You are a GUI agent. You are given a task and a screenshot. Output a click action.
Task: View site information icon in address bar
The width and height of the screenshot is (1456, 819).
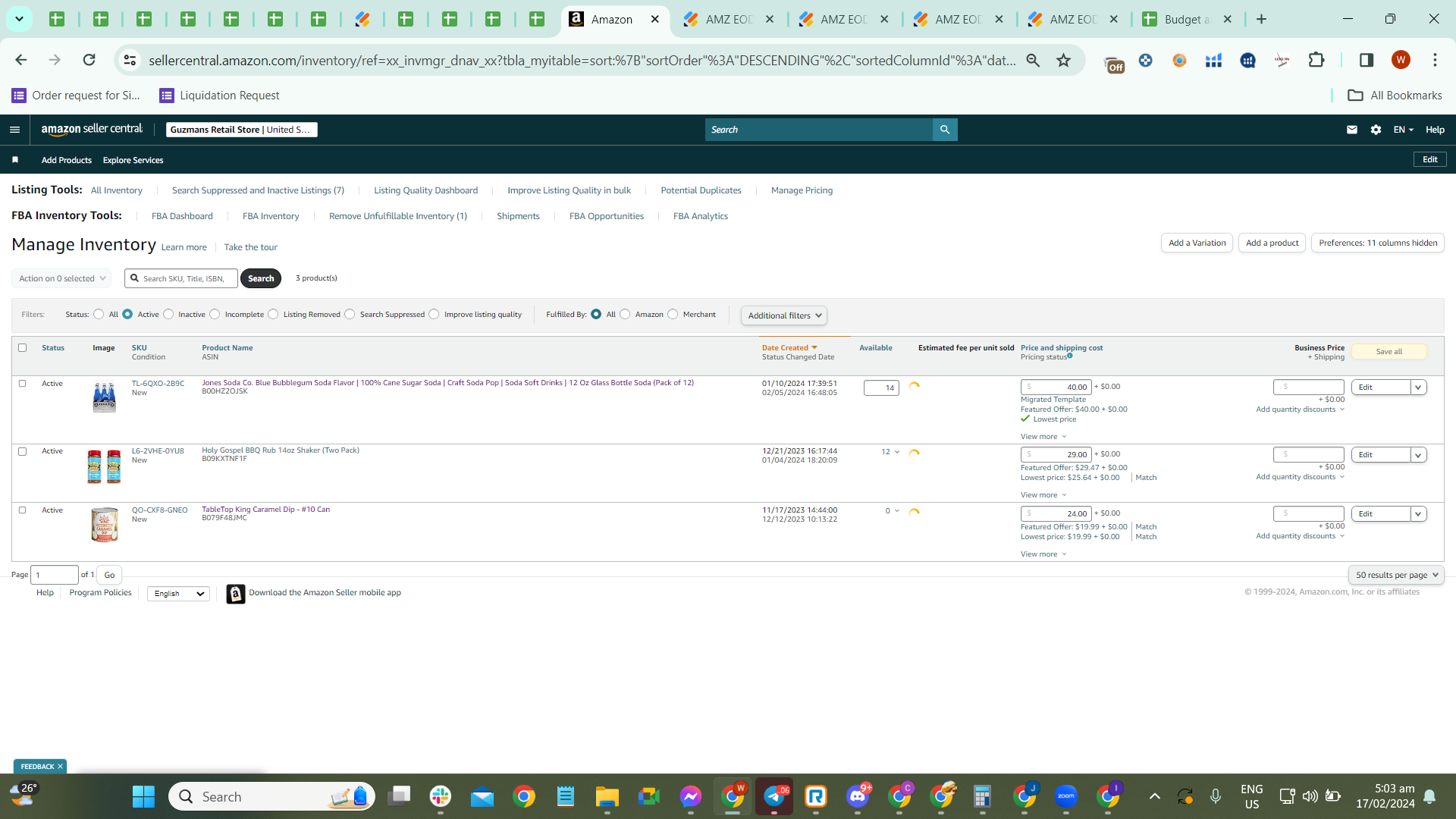click(x=130, y=60)
